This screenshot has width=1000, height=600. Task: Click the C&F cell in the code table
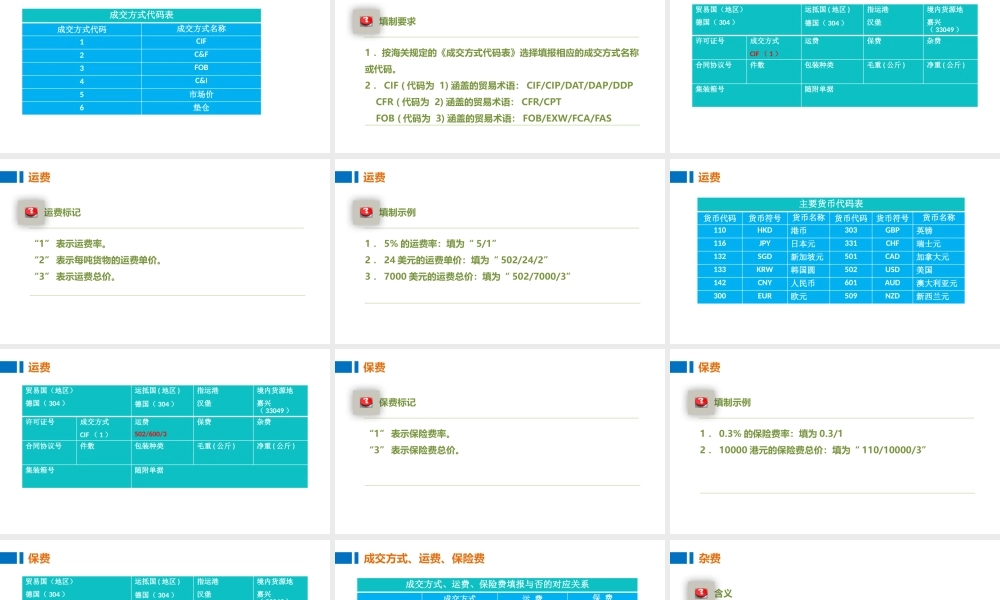pyautogui.click(x=201, y=55)
